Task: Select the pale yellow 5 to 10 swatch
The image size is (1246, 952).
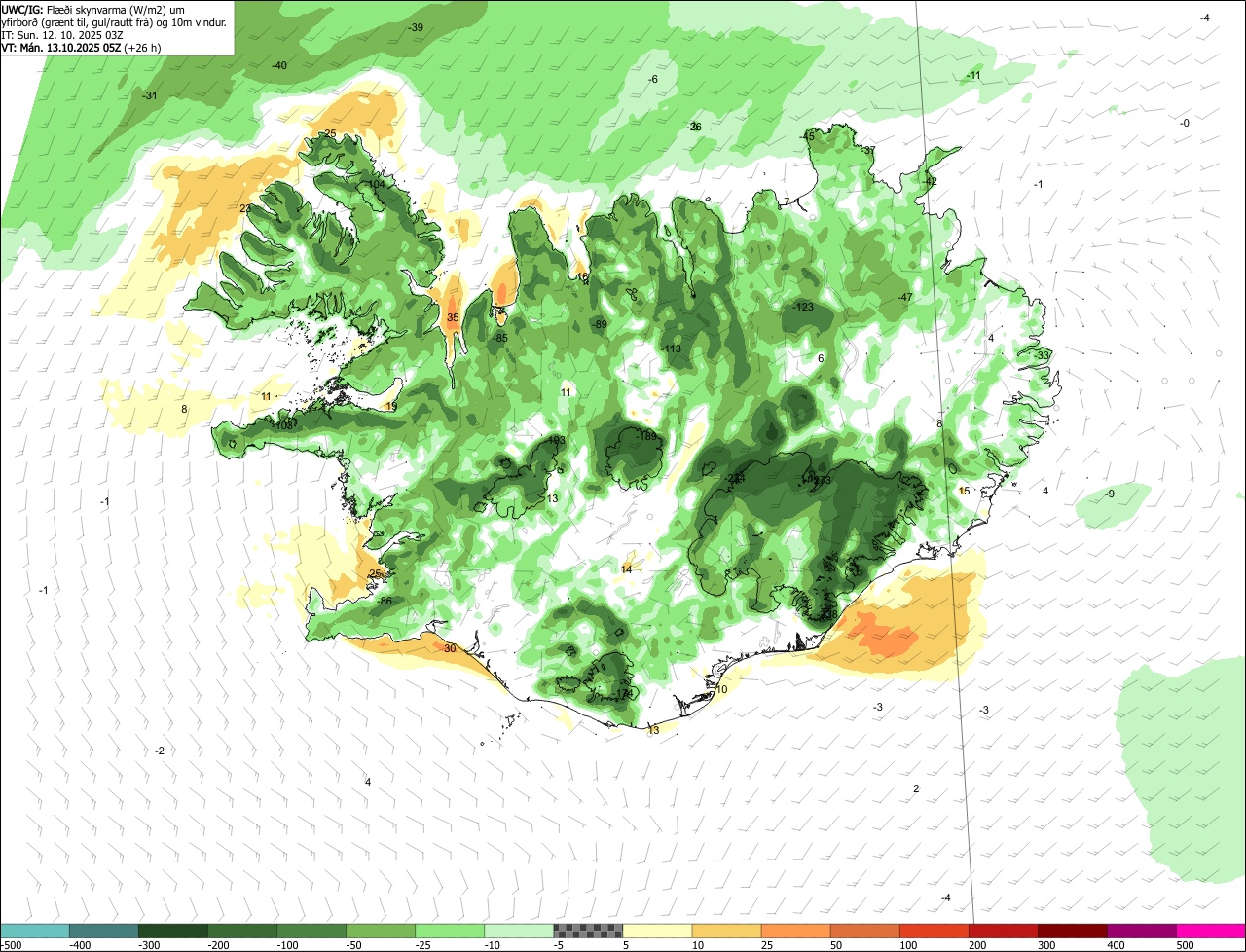Action: [657, 931]
